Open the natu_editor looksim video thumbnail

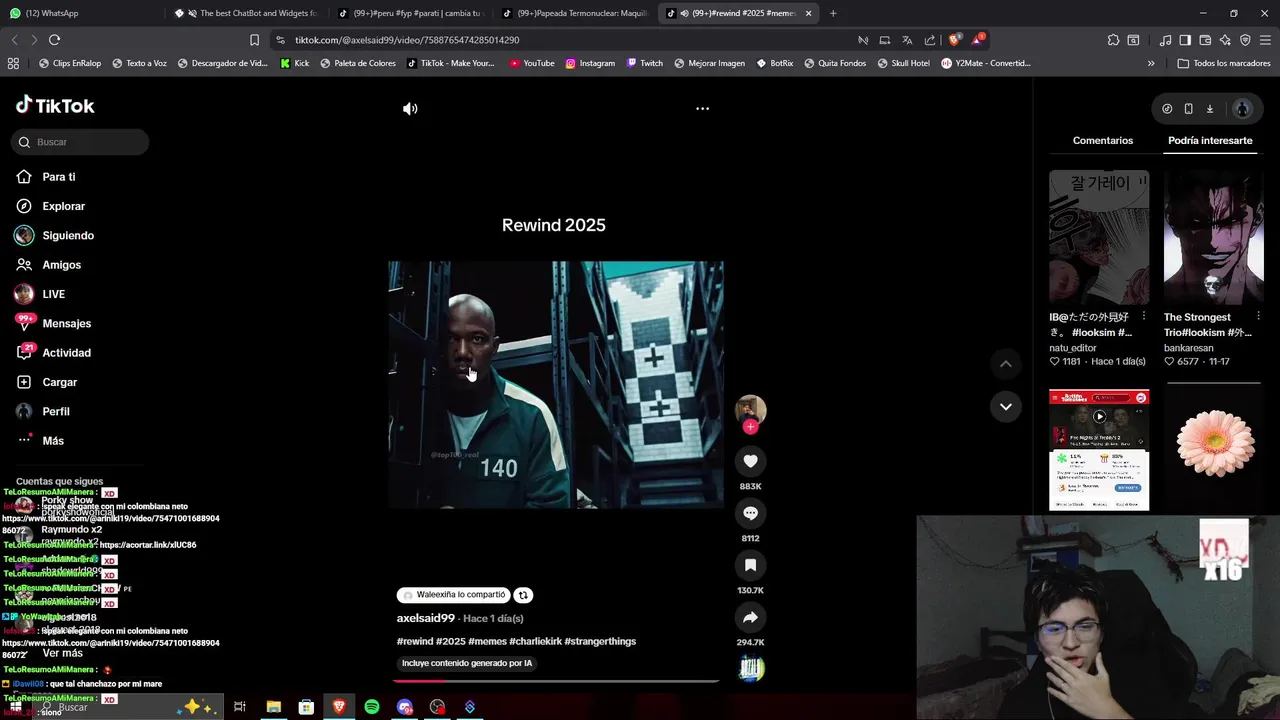coord(1099,237)
